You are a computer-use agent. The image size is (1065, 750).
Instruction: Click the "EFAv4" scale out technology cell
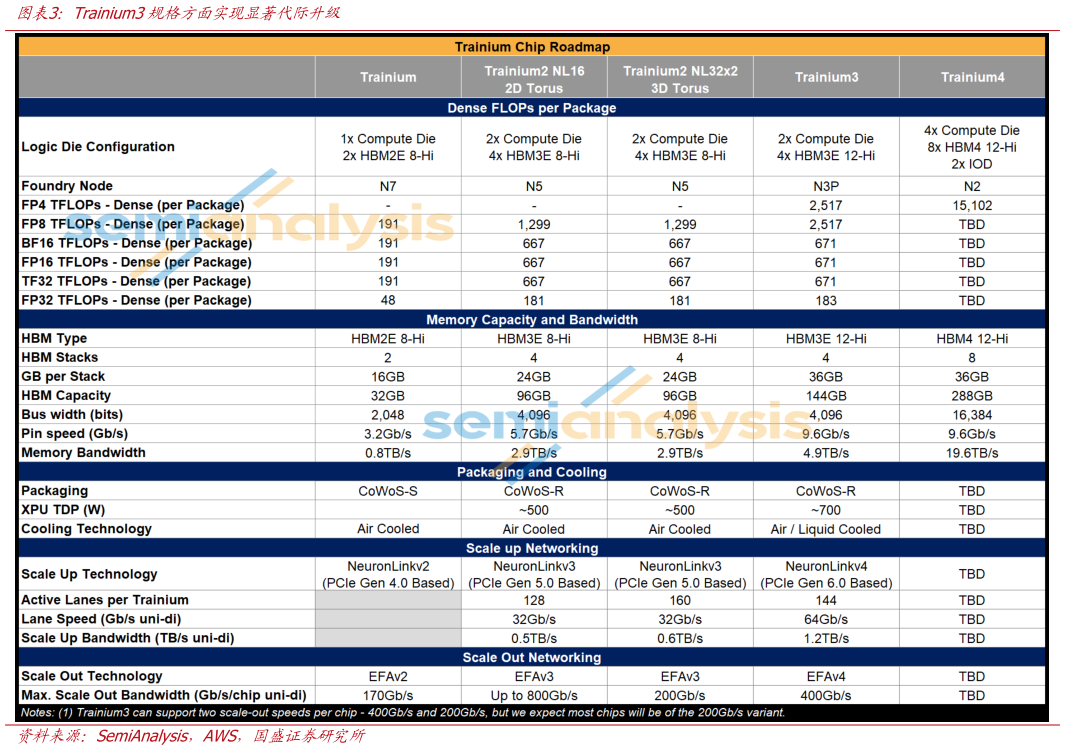pyautogui.click(x=826, y=676)
